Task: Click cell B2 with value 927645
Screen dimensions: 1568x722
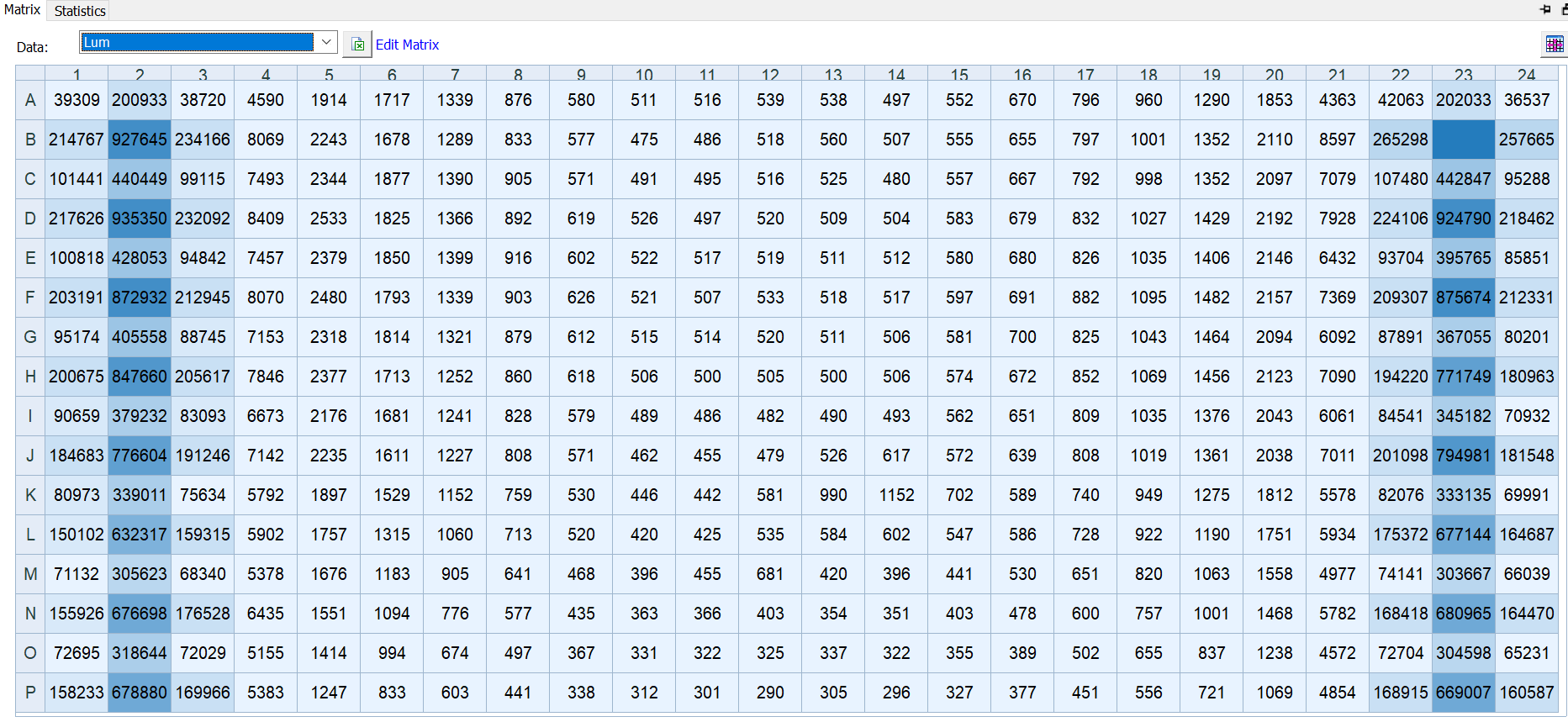Action: point(140,140)
